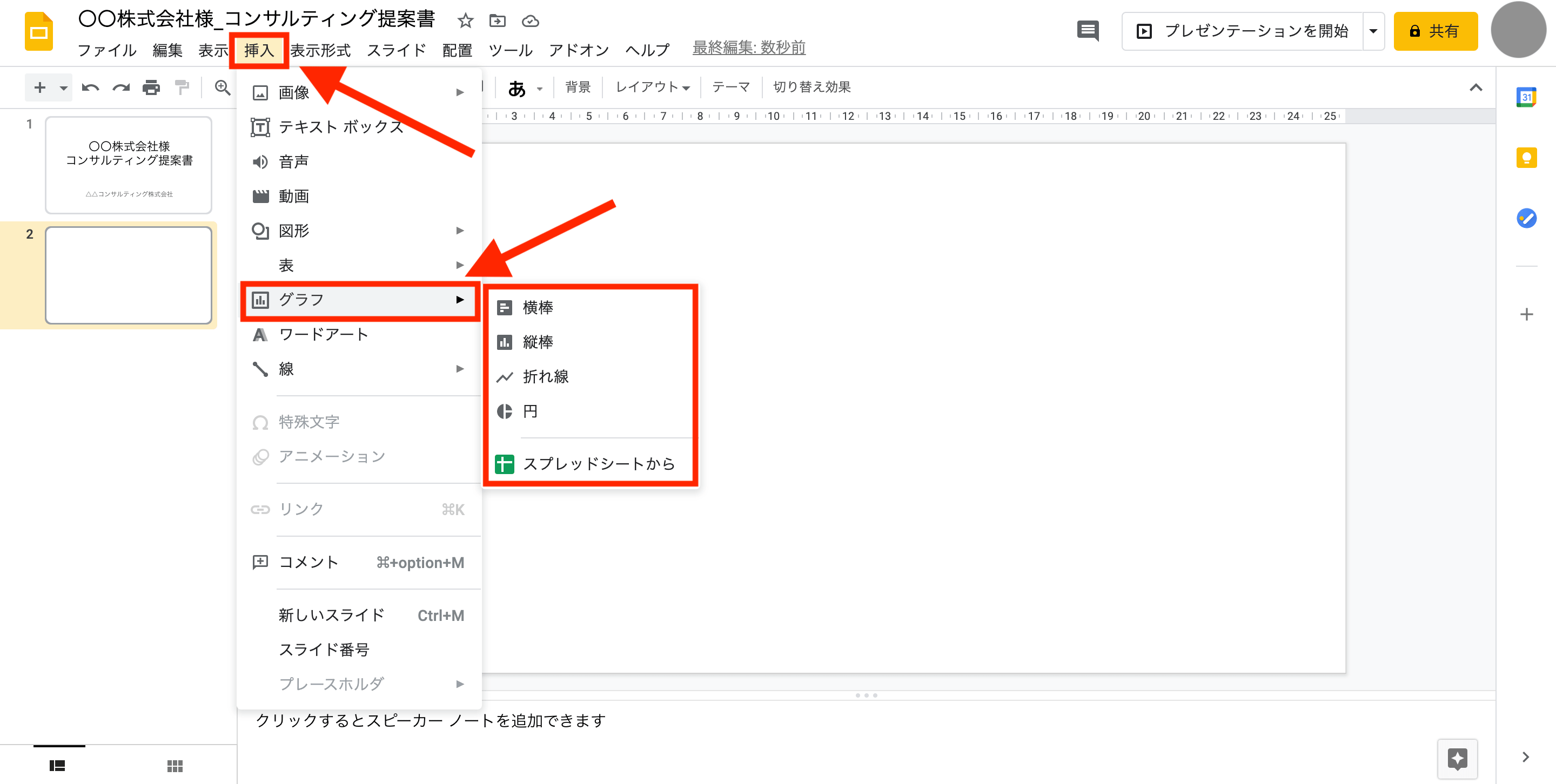Open the スライド menu
Viewport: 1556px width, 784px height.
tap(396, 50)
